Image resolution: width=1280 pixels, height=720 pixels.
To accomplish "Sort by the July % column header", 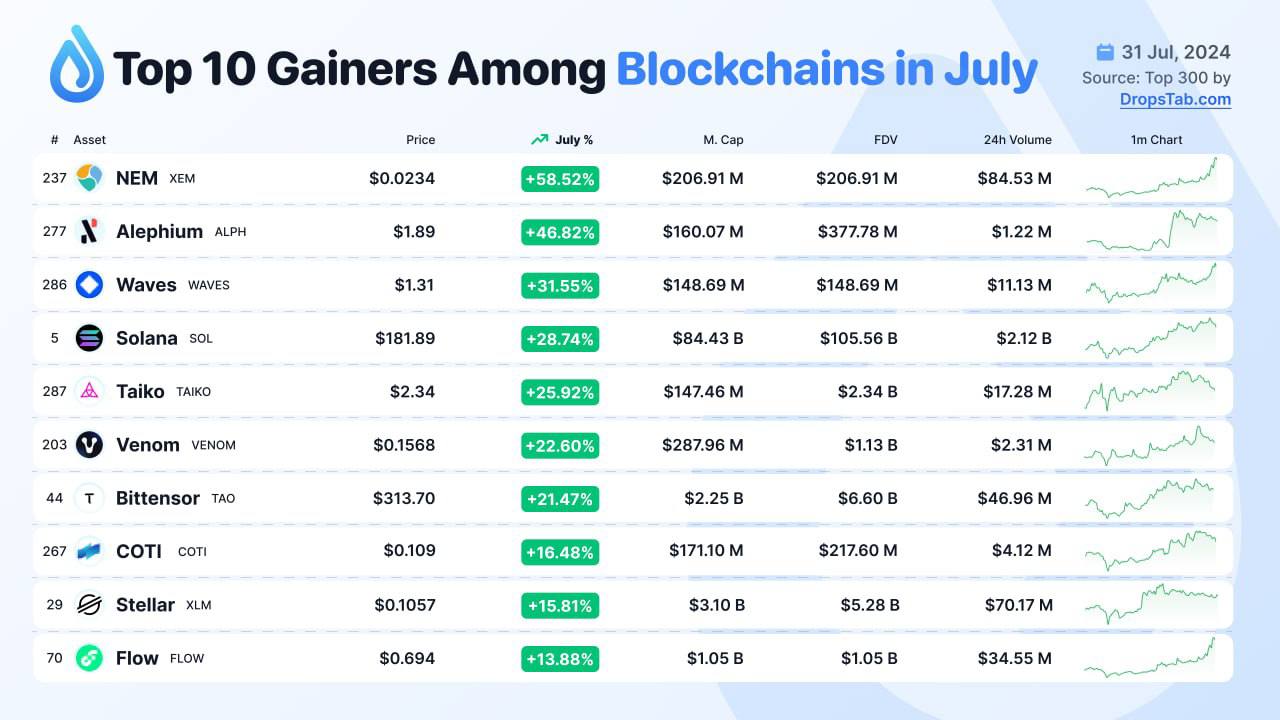I will click(563, 140).
